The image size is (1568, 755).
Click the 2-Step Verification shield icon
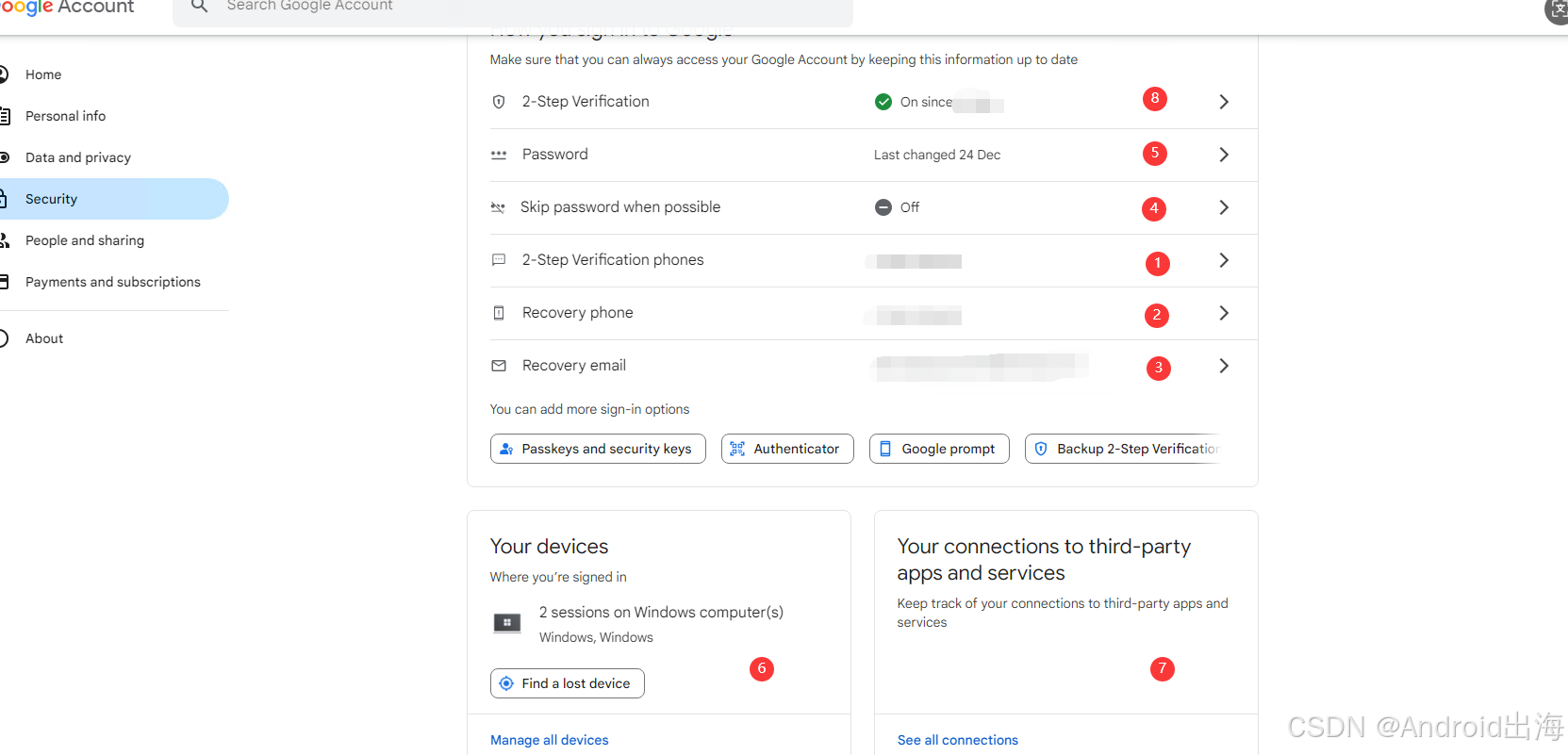coord(499,102)
